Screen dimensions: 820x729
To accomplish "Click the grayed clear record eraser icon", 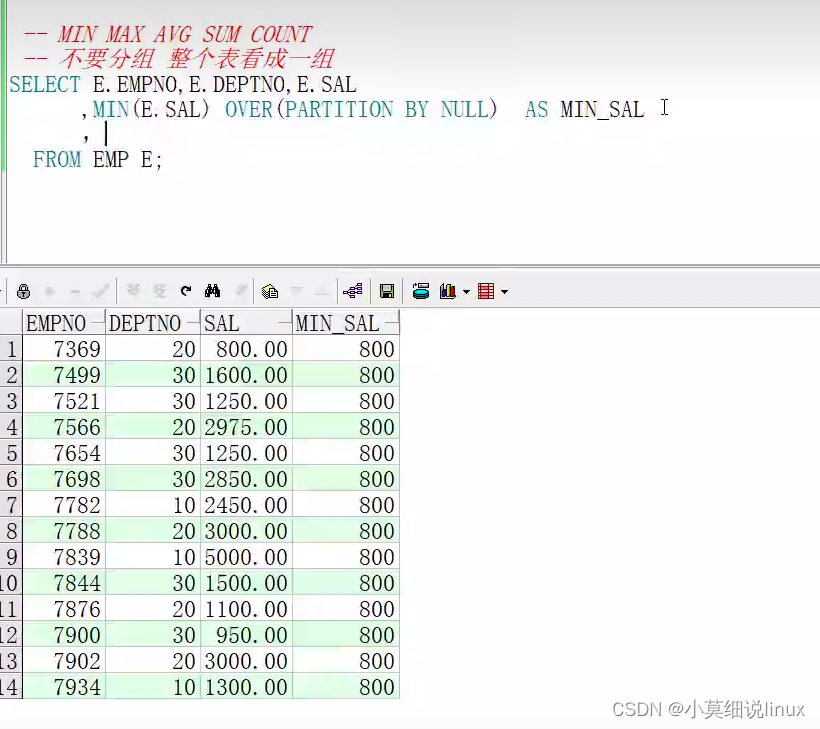I will (x=241, y=291).
